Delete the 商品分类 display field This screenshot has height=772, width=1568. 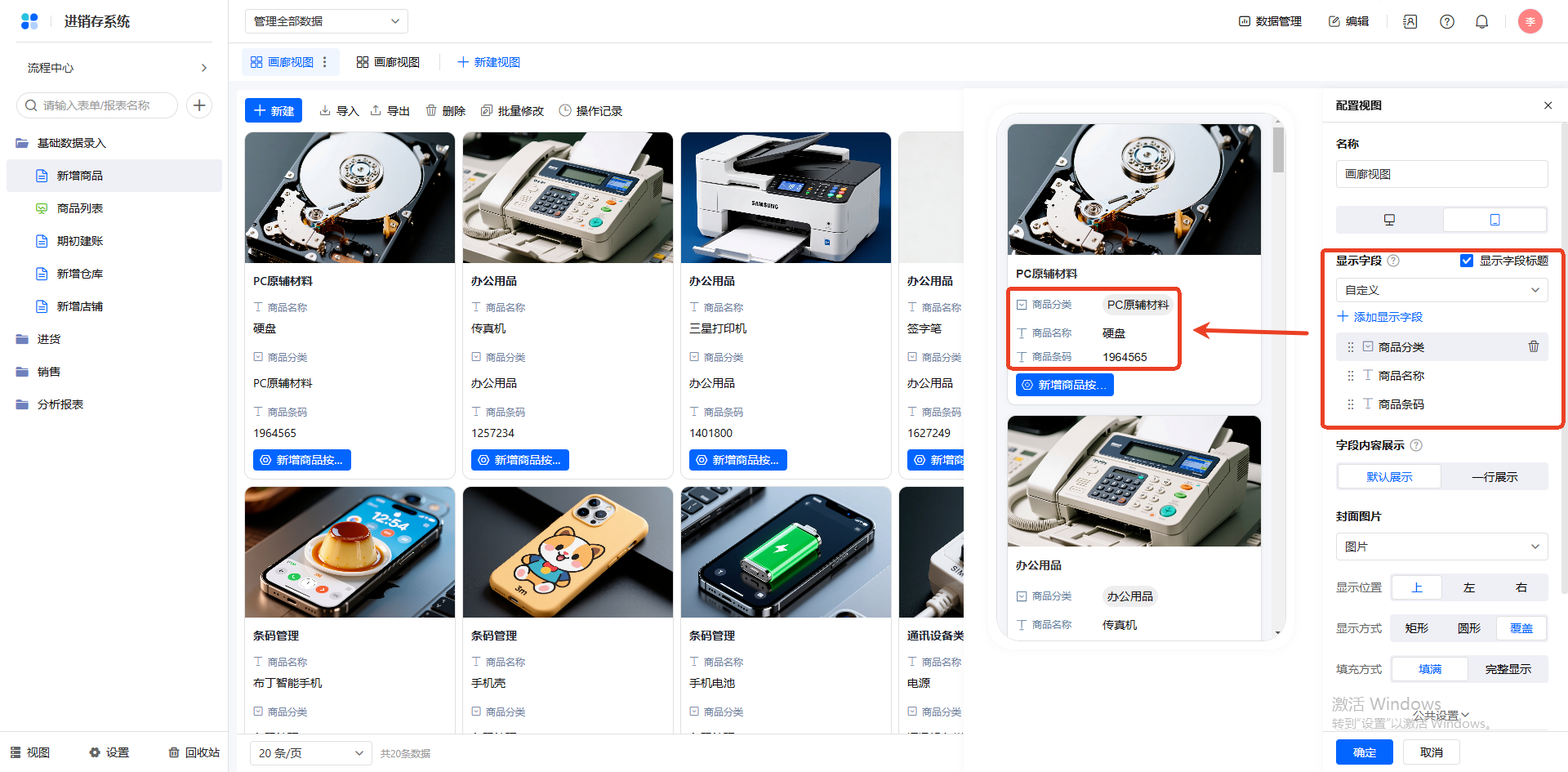click(1533, 347)
